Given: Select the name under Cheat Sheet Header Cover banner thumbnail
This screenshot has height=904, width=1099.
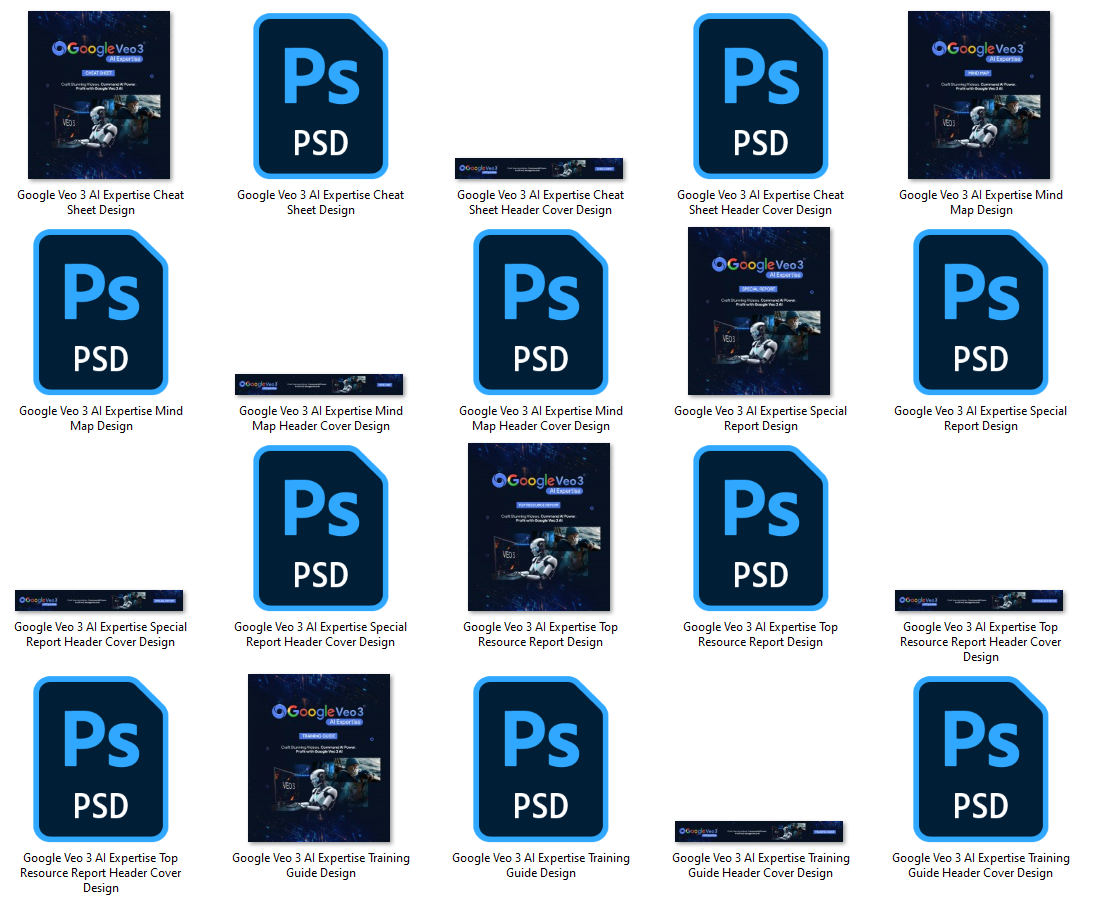Looking at the screenshot, I should 540,203.
